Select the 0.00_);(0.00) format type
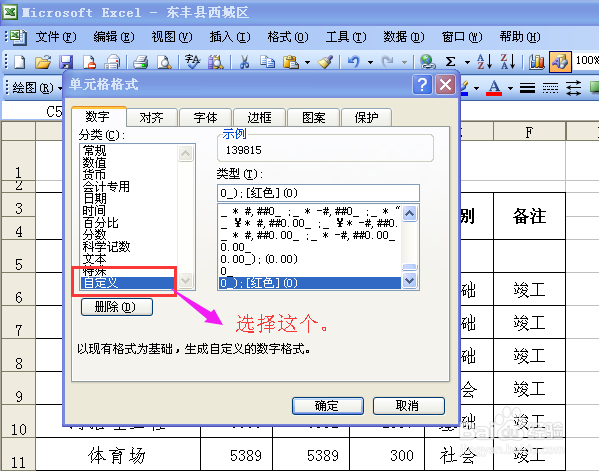Image resolution: width=599 pixels, height=471 pixels. tap(310, 259)
